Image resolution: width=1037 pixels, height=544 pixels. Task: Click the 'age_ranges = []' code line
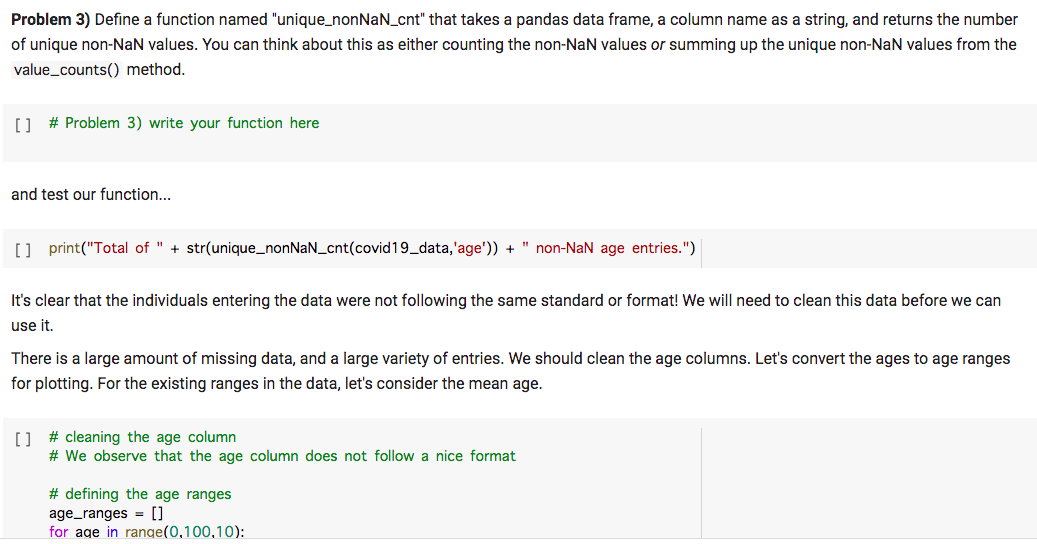coord(106,513)
